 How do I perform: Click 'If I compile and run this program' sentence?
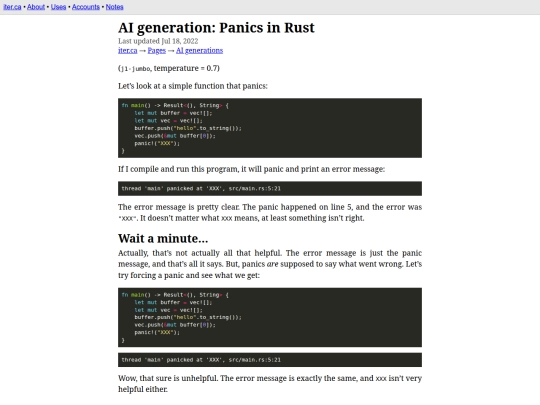[251, 169]
